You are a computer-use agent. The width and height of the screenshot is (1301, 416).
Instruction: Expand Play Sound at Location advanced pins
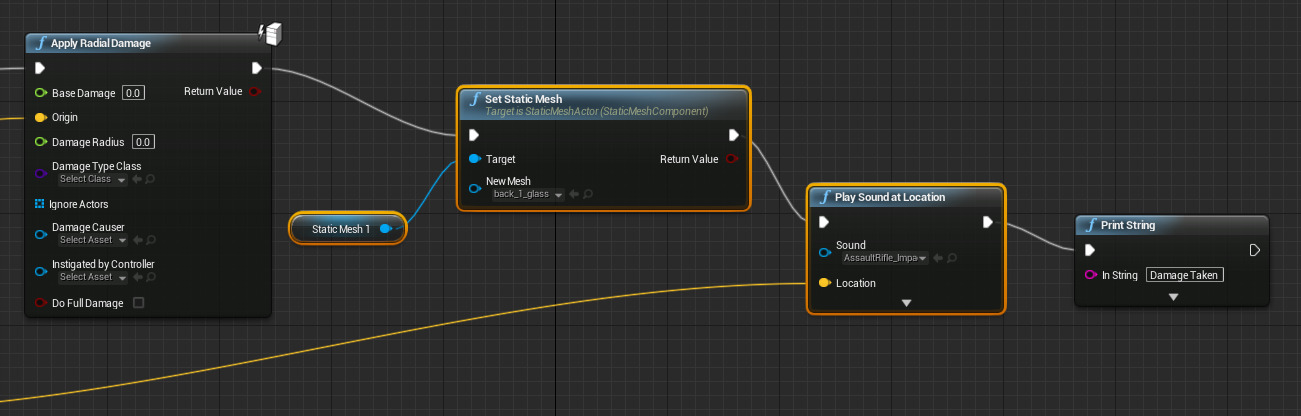click(x=906, y=303)
